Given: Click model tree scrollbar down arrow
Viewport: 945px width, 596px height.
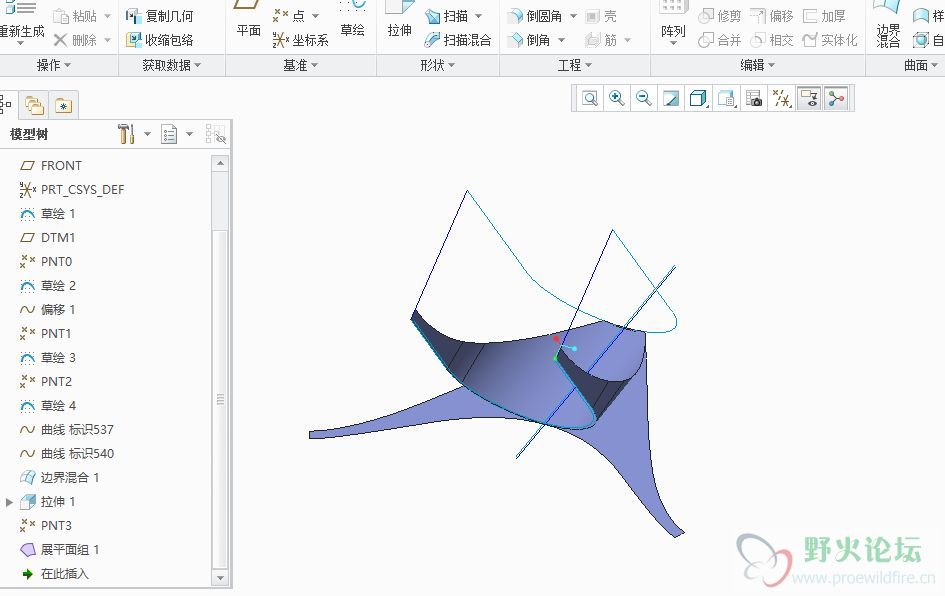Looking at the screenshot, I should point(220,578).
